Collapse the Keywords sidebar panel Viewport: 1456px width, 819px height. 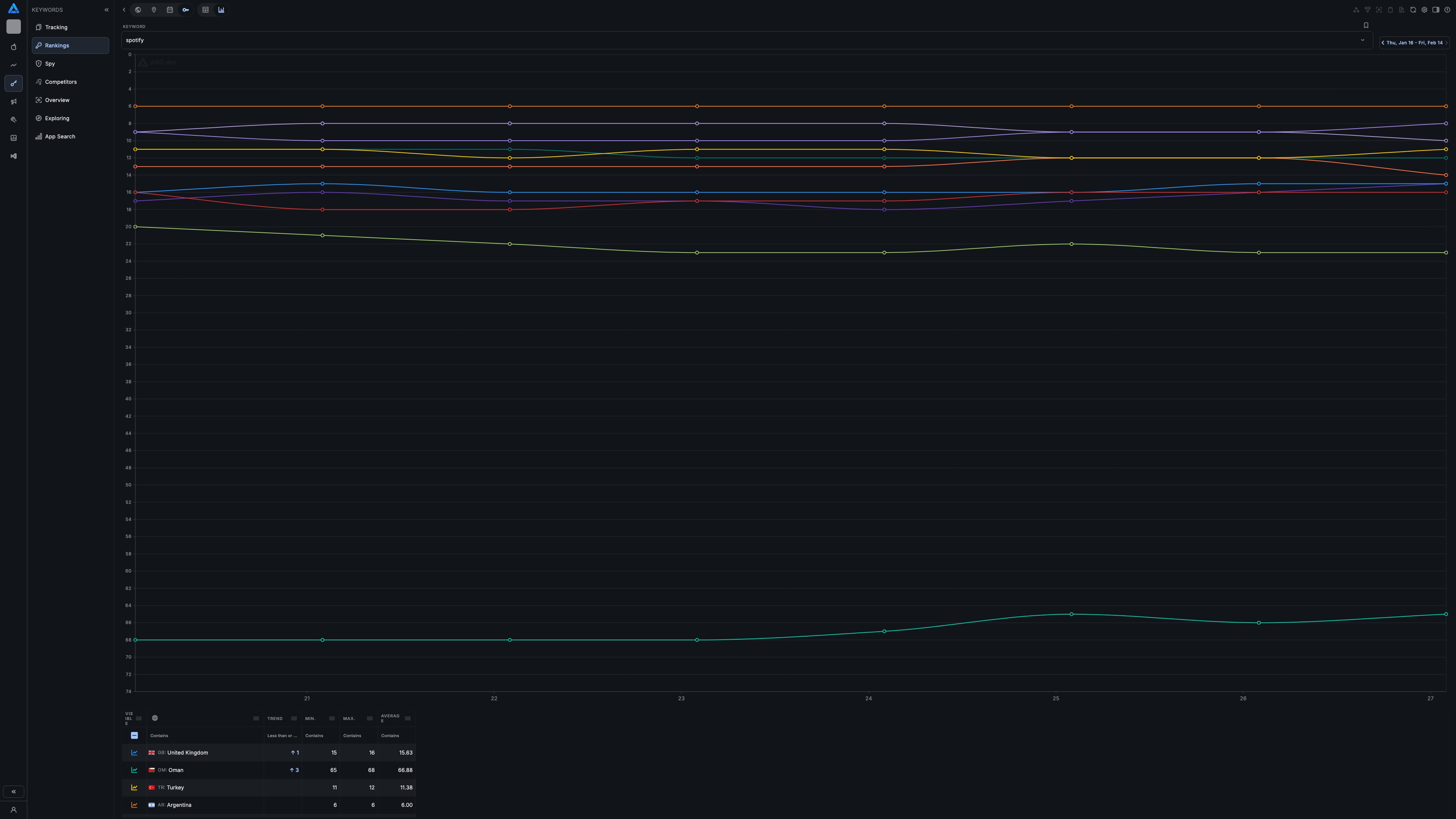[106, 9]
